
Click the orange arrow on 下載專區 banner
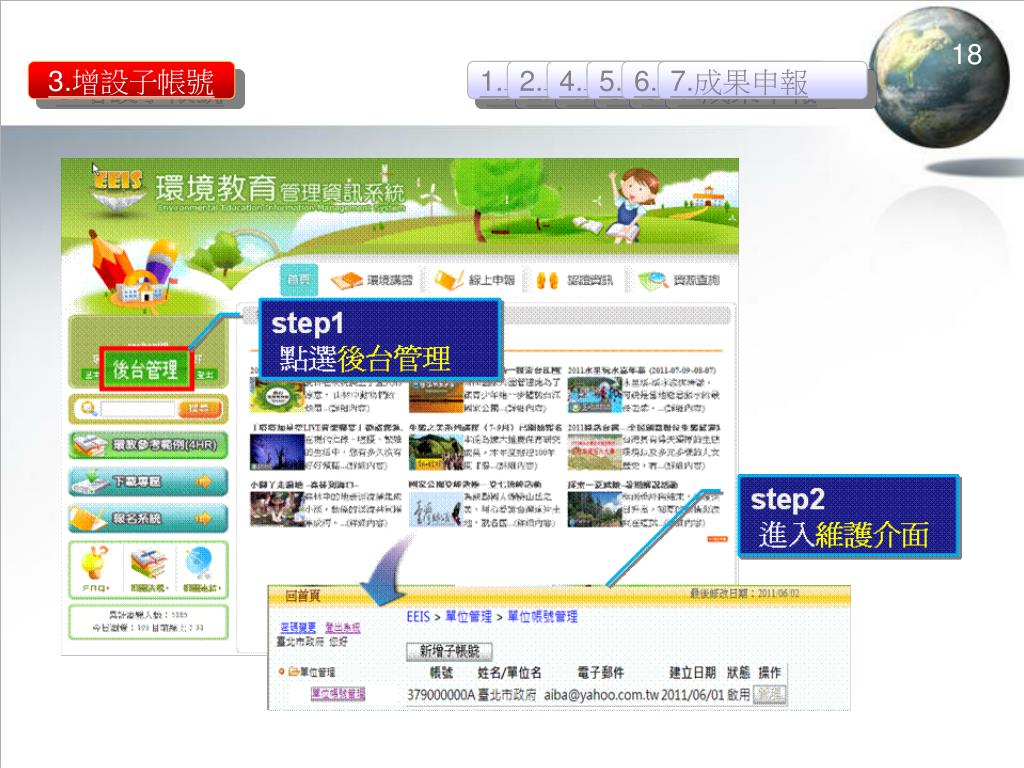pyautogui.click(x=204, y=481)
